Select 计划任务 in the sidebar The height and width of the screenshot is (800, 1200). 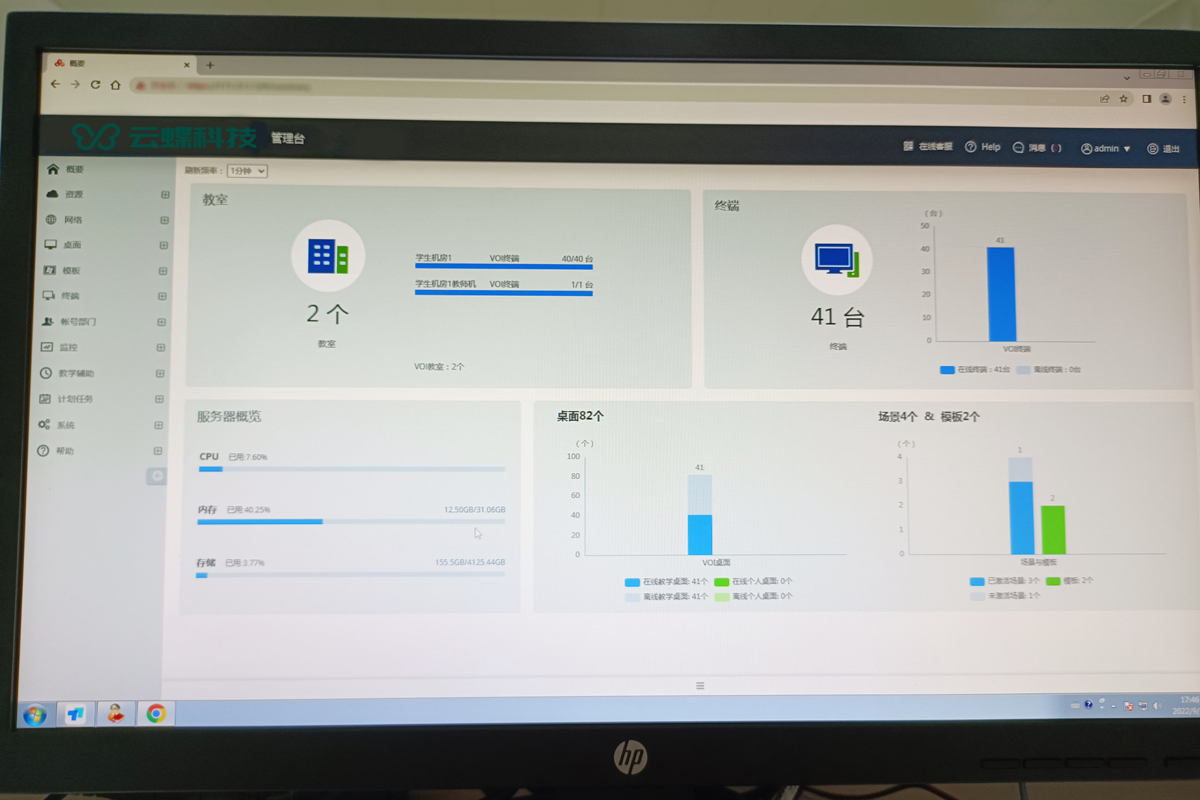75,399
